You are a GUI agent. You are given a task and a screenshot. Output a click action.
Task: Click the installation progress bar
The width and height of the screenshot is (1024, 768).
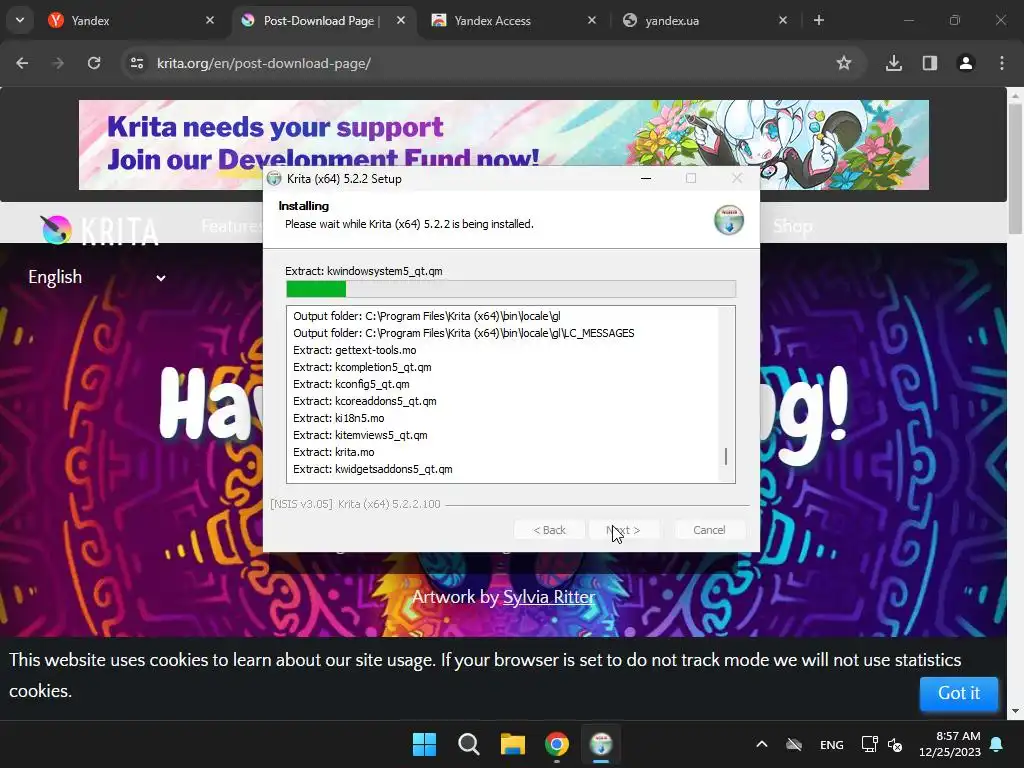(511, 289)
